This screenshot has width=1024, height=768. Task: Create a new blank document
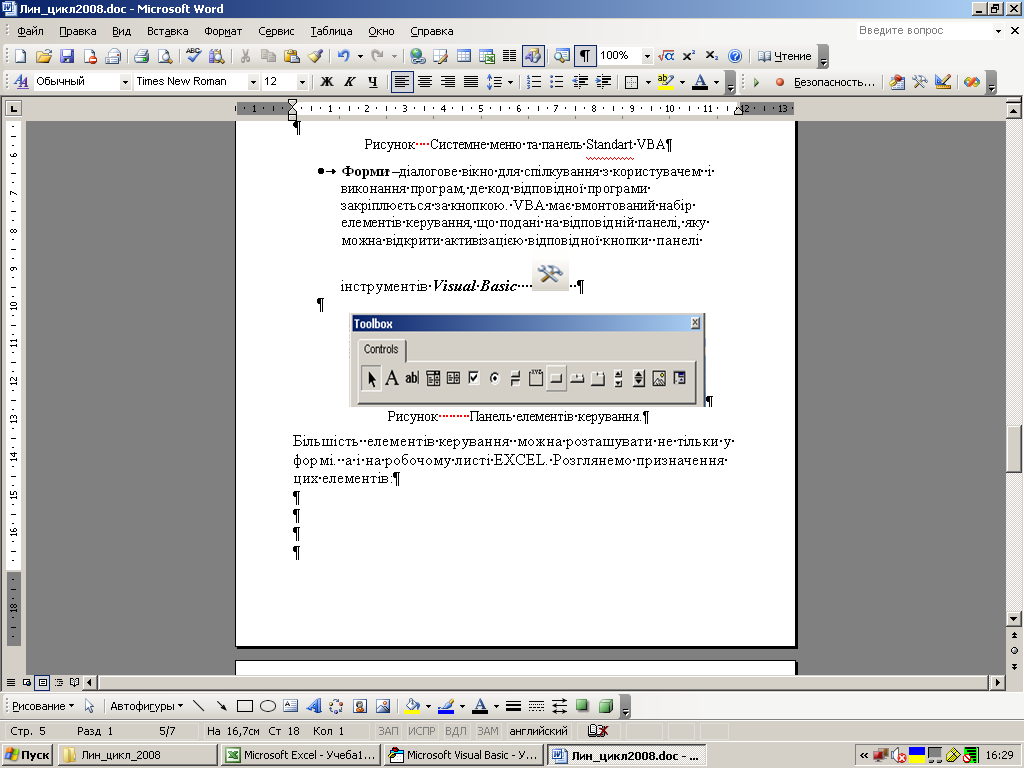tap(20, 56)
